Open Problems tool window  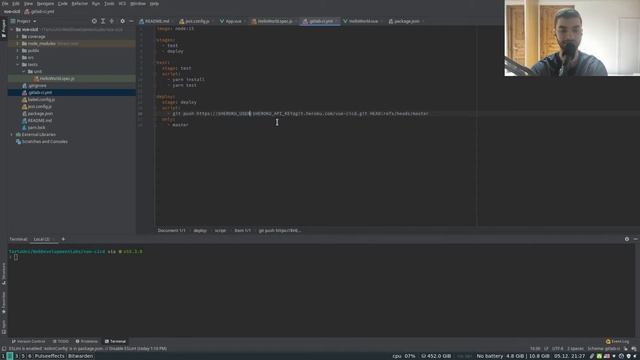click(87, 341)
